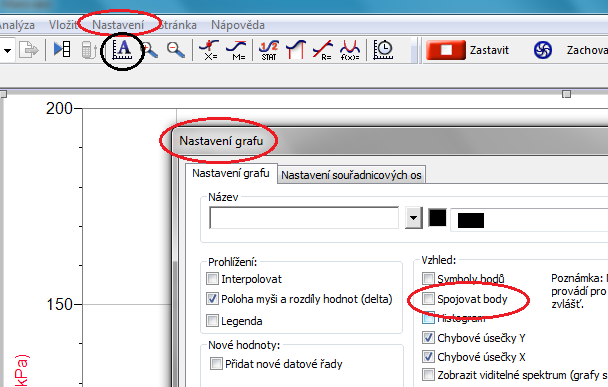Open the data collection clock settings
This screenshot has height=387, width=608.
[383, 50]
